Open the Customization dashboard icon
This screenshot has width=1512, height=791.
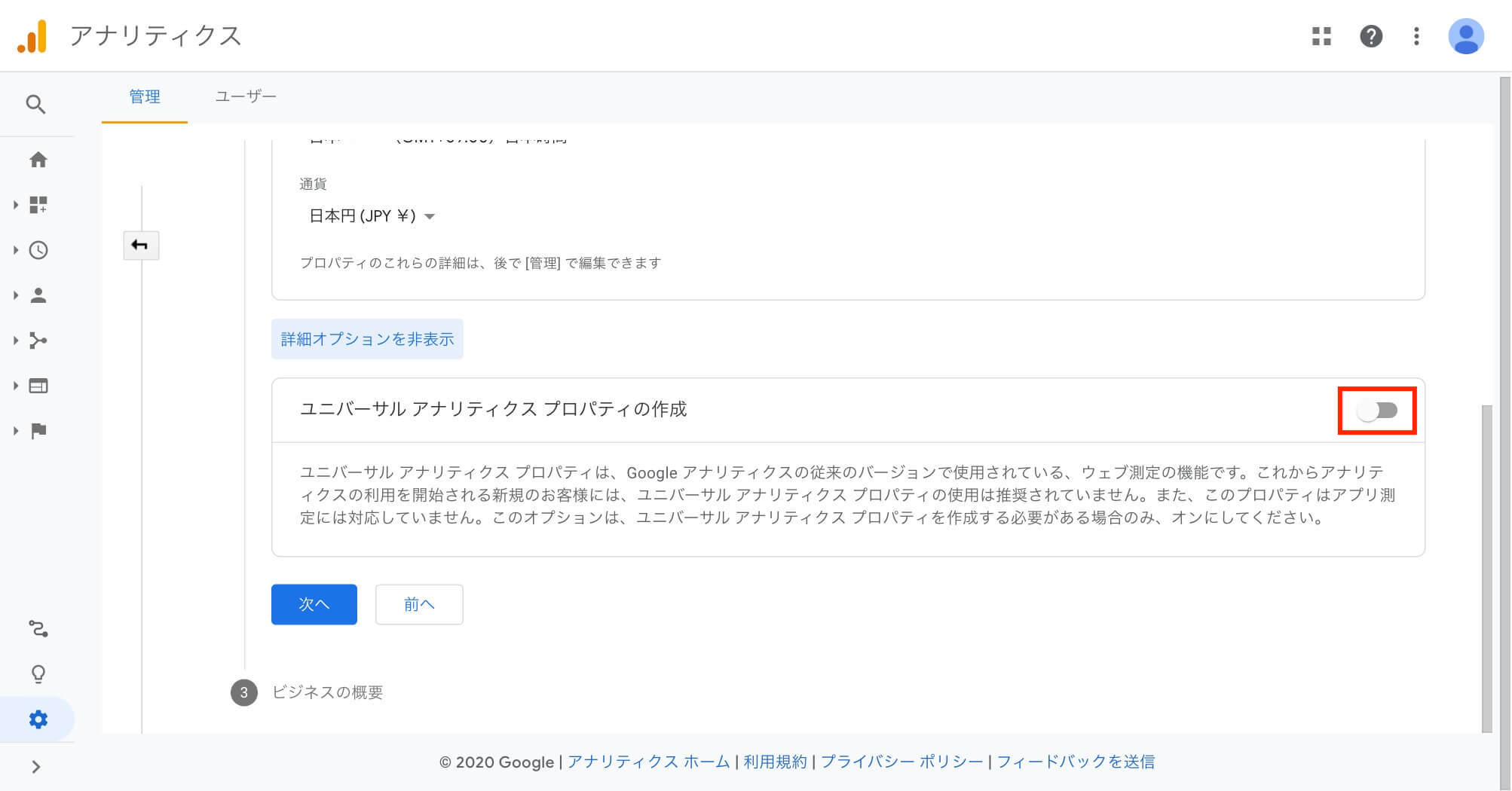(38, 205)
